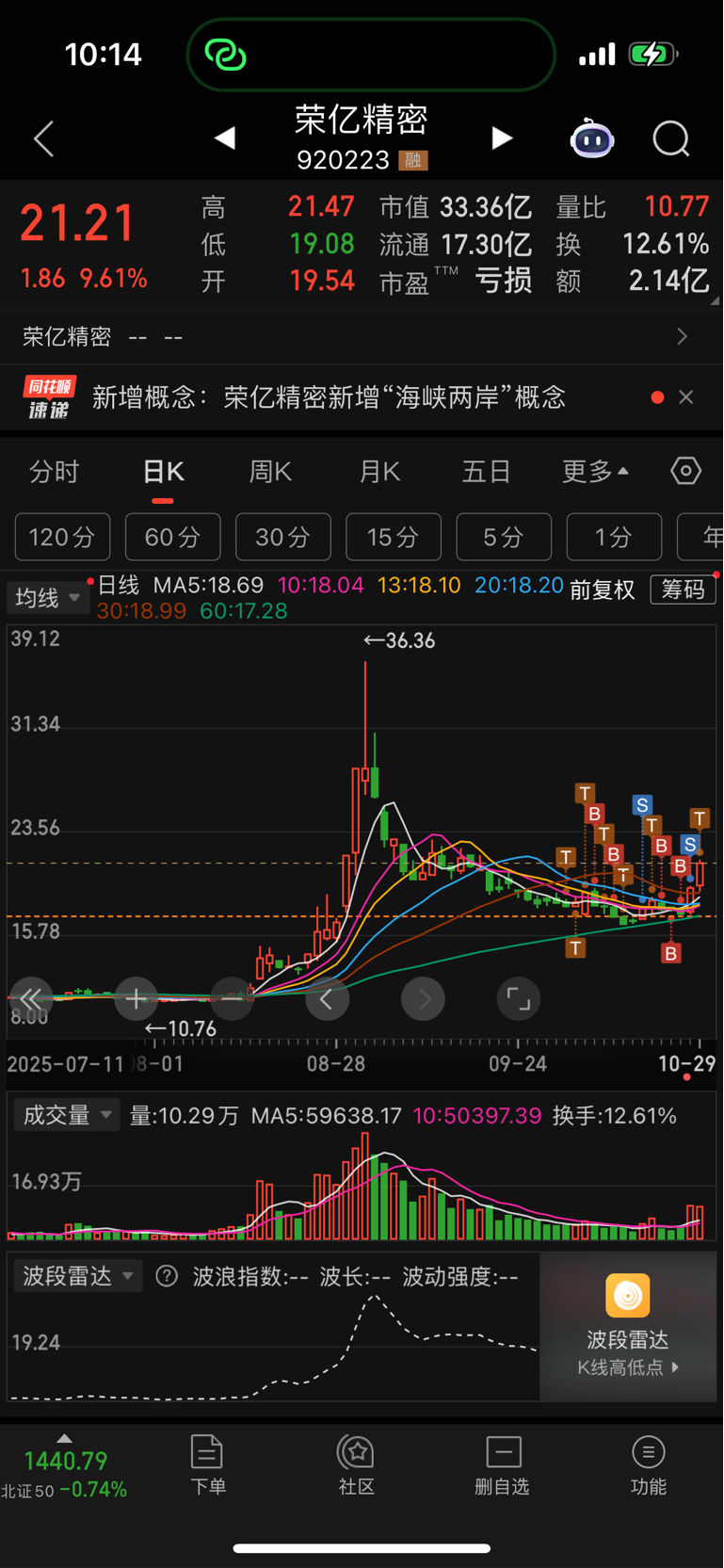The width and height of the screenshot is (724, 1568).
Task: Tap the current price 21.21
Action: click(x=78, y=224)
